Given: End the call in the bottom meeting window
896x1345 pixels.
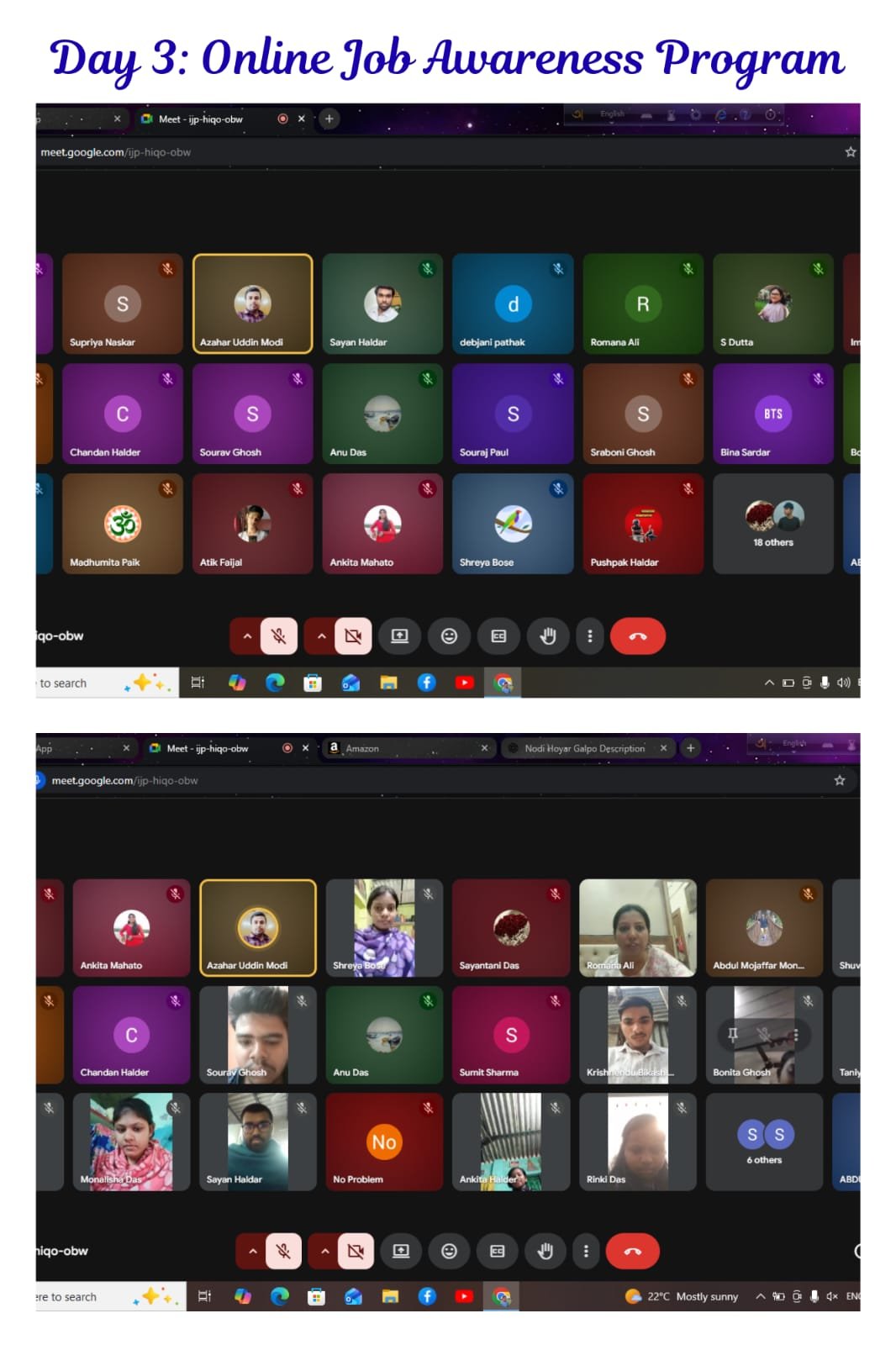Looking at the screenshot, I should pos(632,1252).
